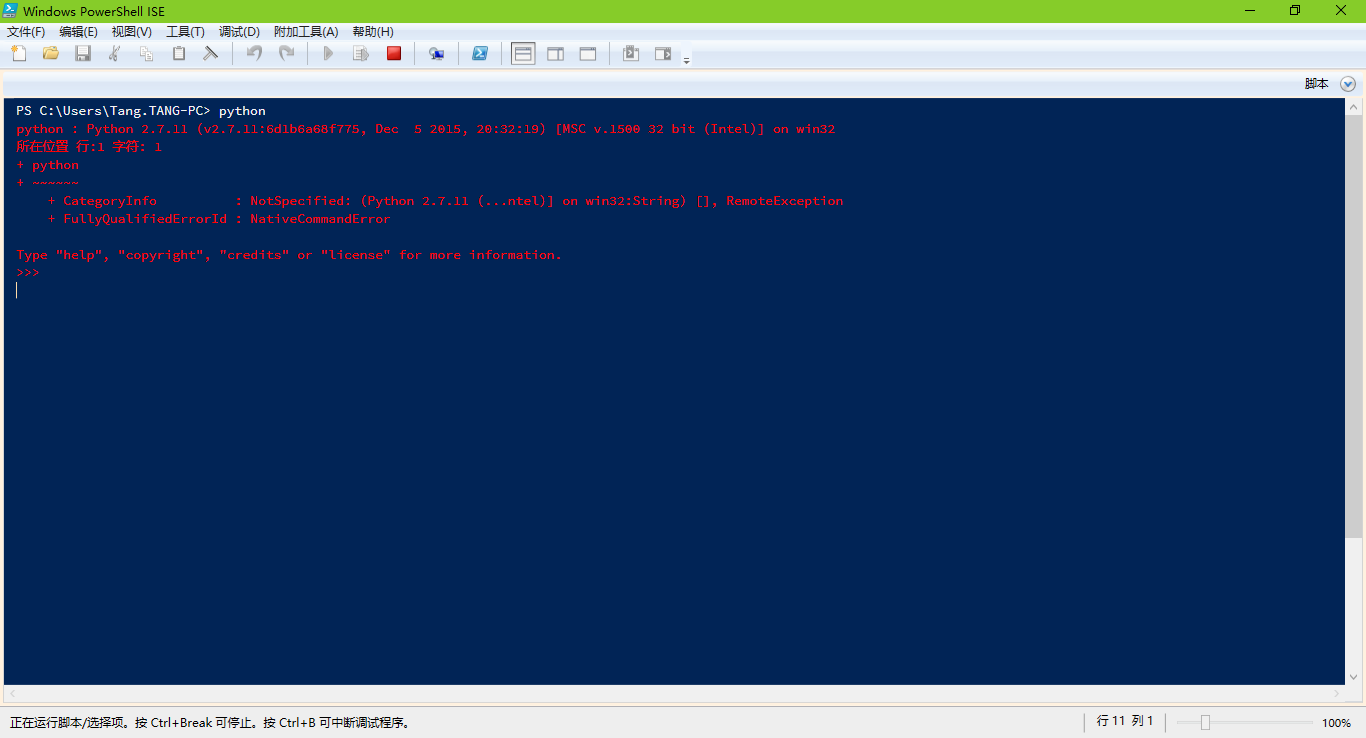Click PowerShell ISE title bar app icon
Image resolution: width=1366 pixels, height=738 pixels.
[11, 11]
